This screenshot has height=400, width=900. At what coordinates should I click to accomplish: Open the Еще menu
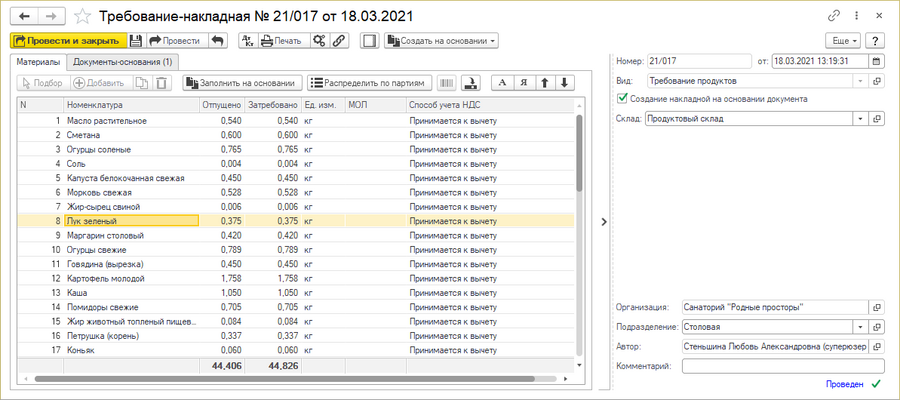pos(842,41)
